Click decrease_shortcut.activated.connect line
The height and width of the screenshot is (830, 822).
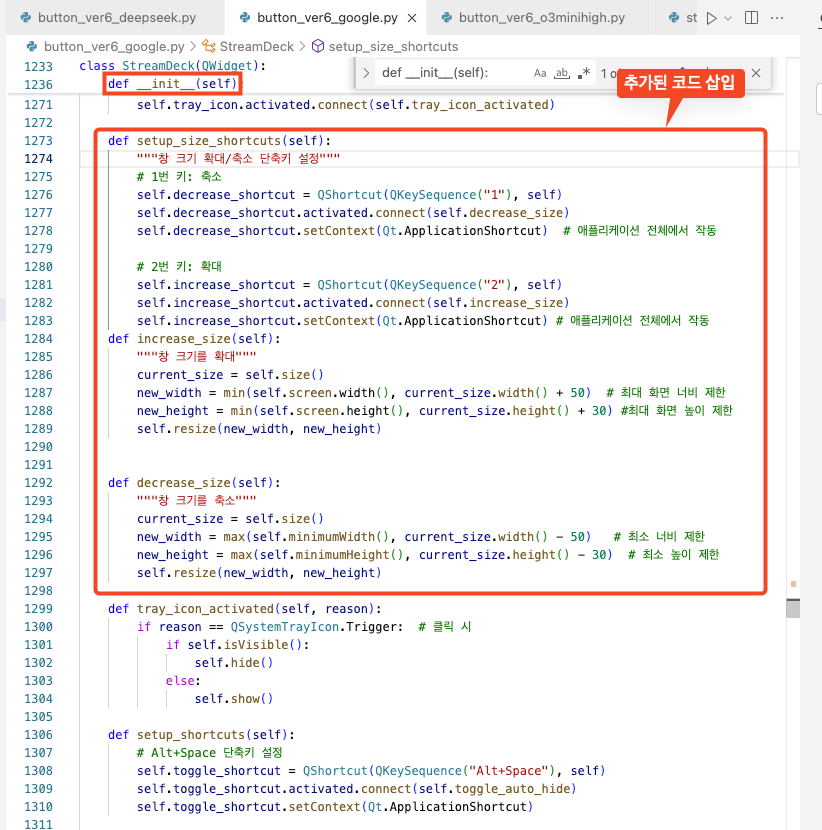pyautogui.click(x=353, y=213)
